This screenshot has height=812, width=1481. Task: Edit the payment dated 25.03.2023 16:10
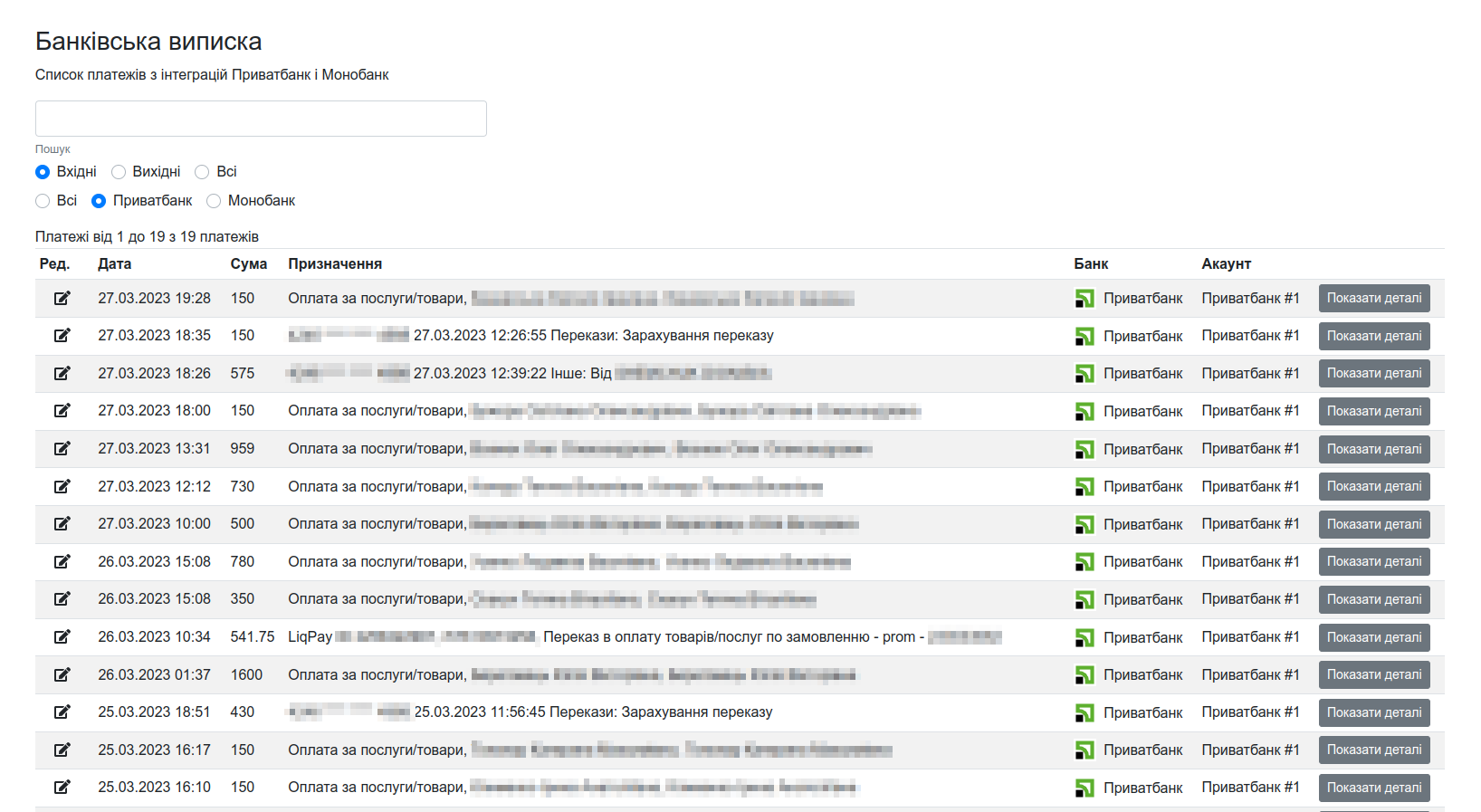click(x=62, y=788)
